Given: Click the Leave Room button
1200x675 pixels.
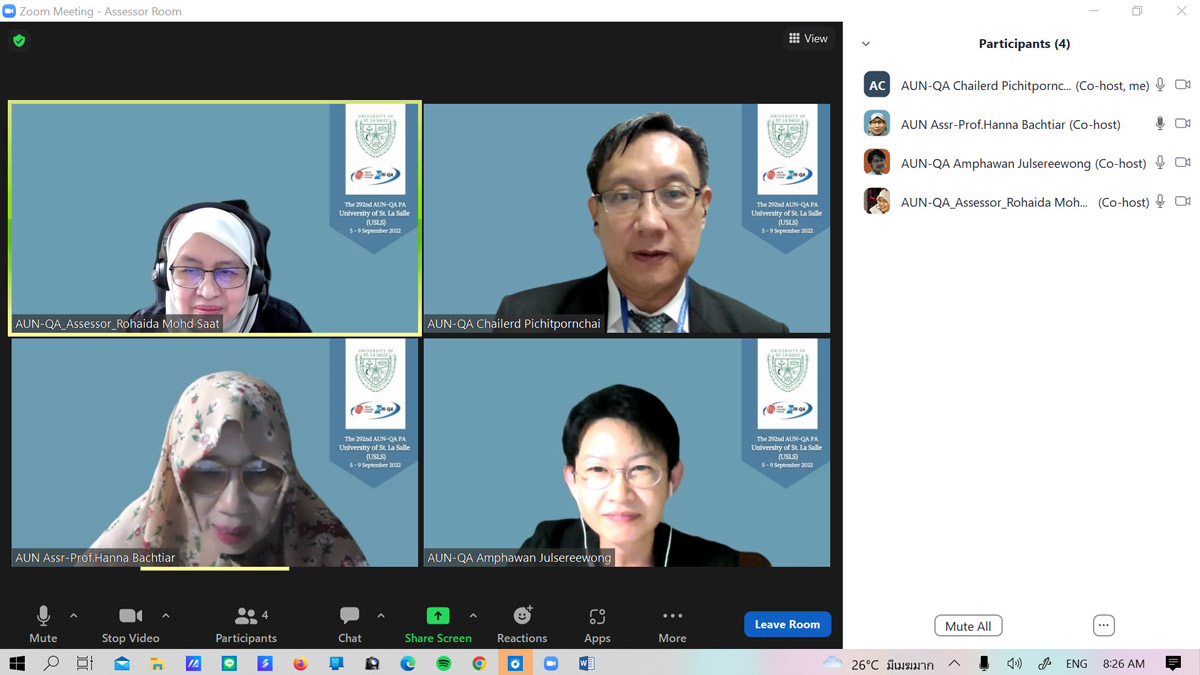Looking at the screenshot, I should pyautogui.click(x=787, y=624).
